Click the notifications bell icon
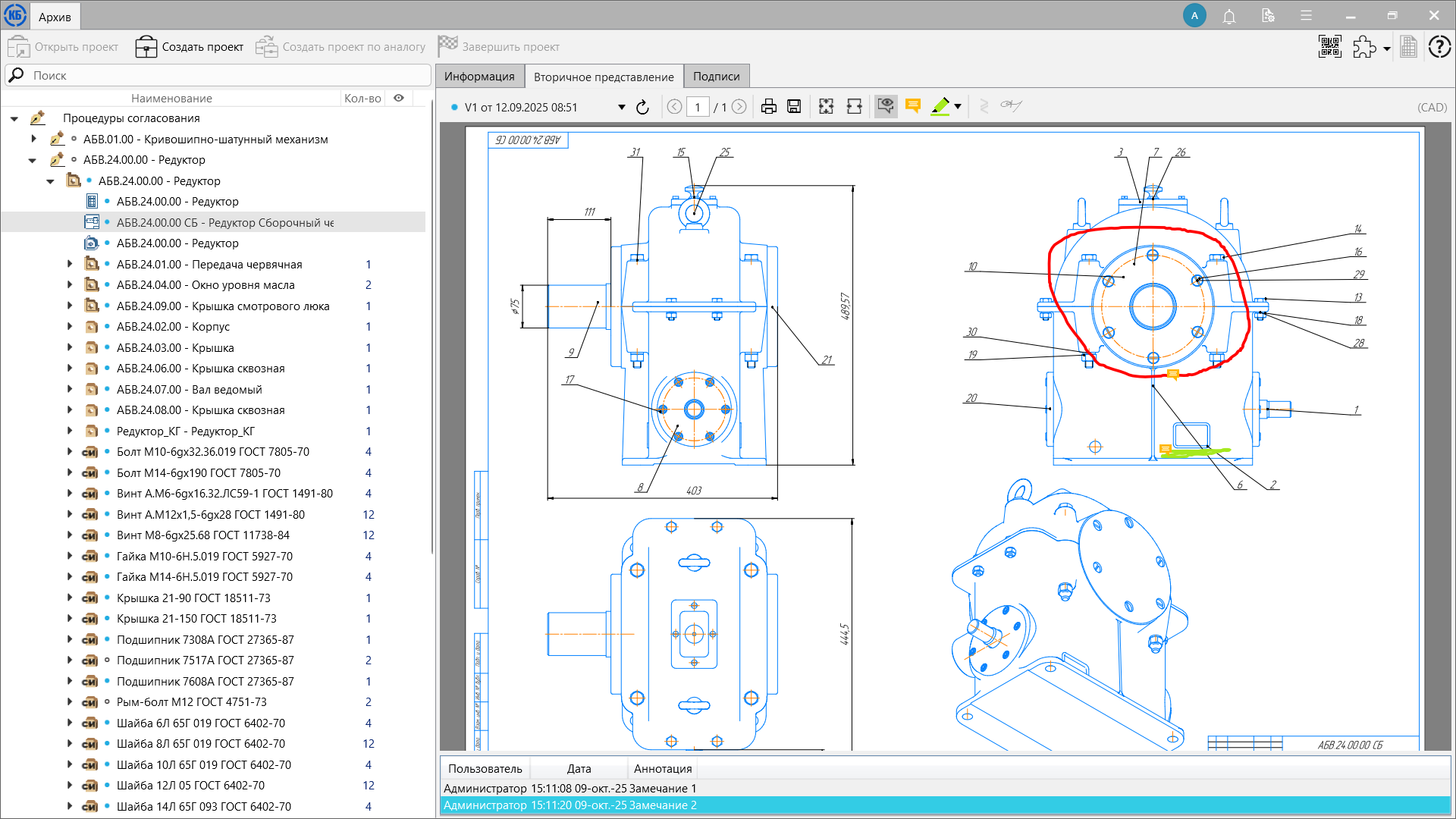 point(1229,16)
